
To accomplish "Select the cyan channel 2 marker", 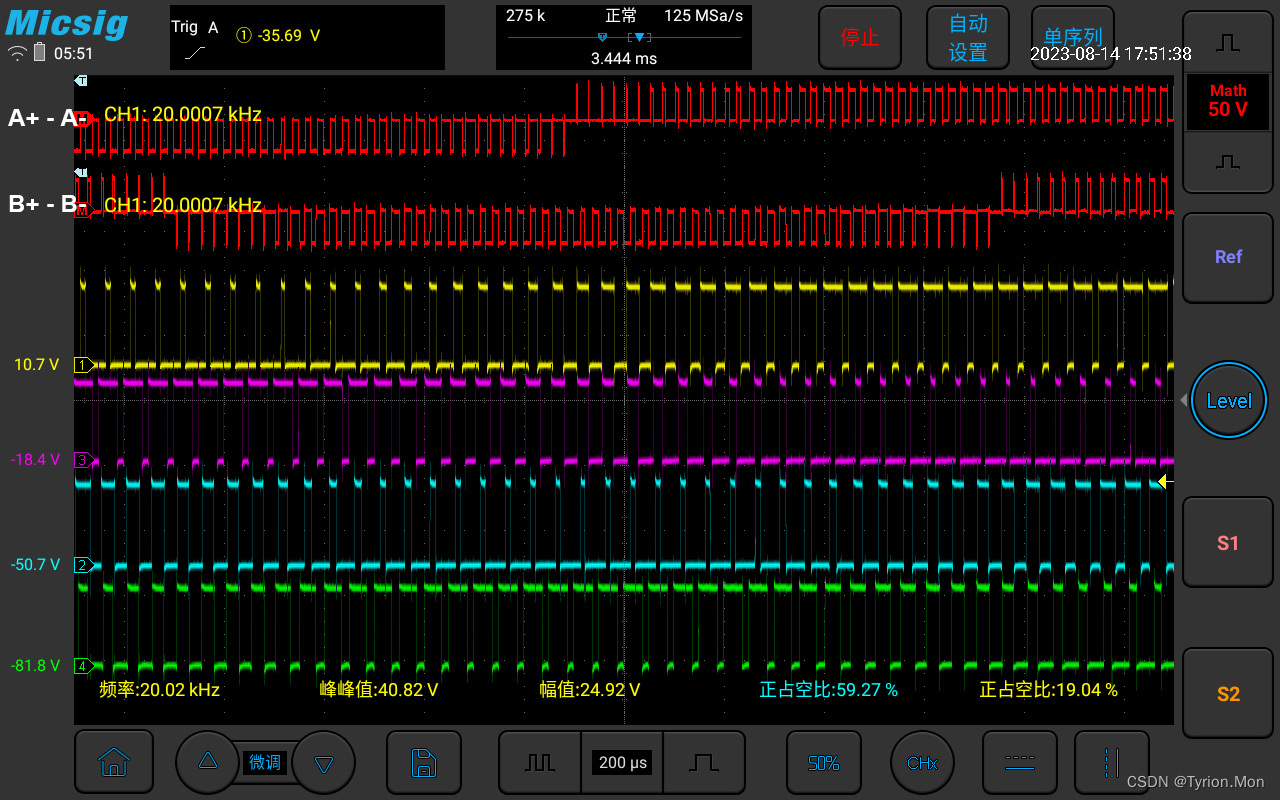I will click(x=84, y=565).
